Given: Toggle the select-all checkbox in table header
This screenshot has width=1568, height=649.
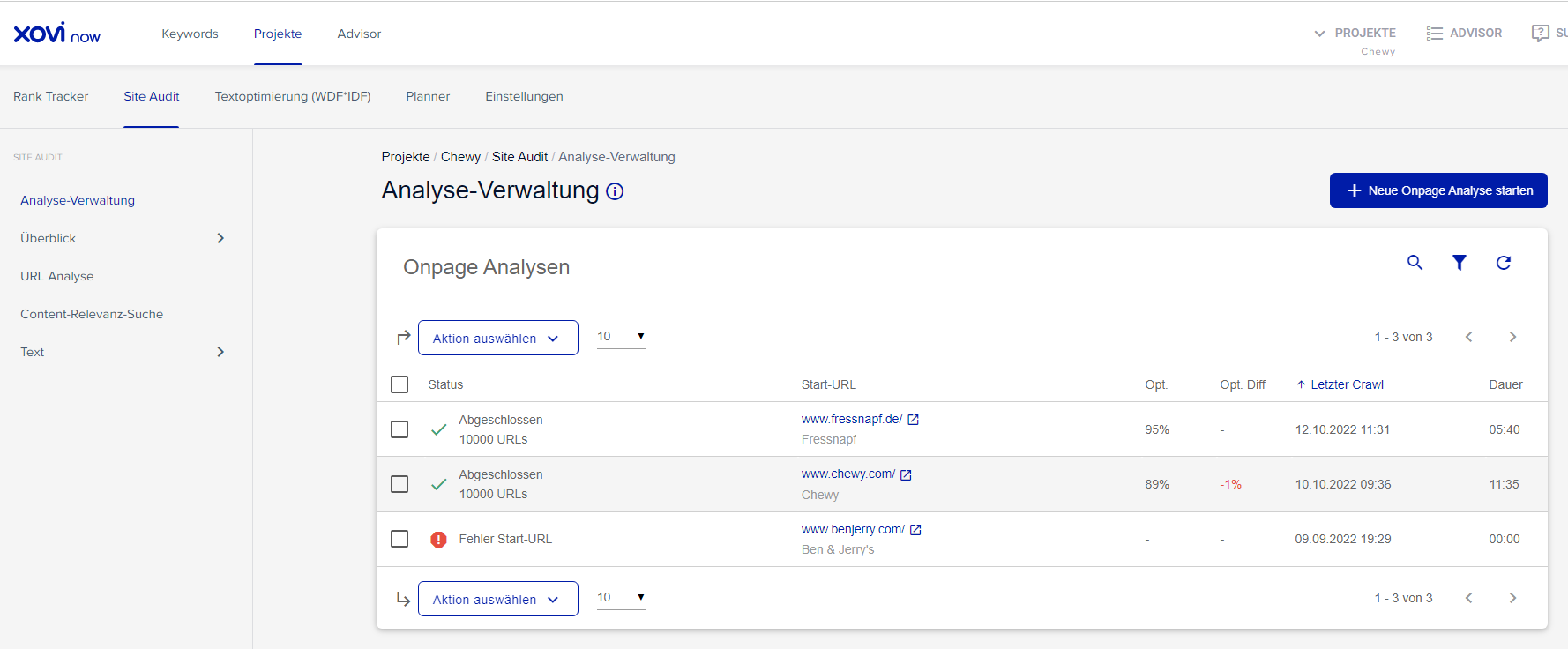Looking at the screenshot, I should click(399, 384).
